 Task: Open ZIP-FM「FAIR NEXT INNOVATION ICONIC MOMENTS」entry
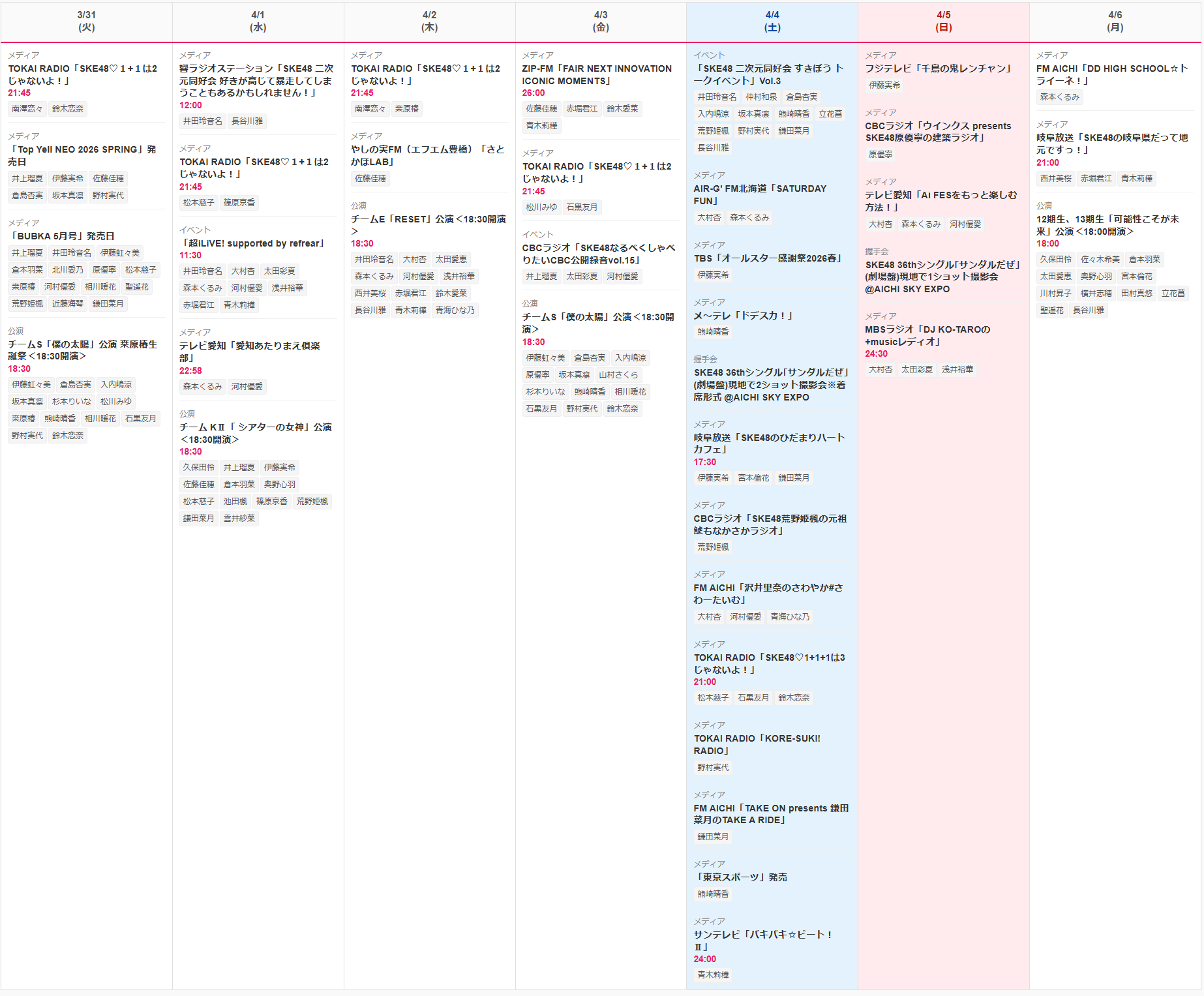(x=596, y=74)
